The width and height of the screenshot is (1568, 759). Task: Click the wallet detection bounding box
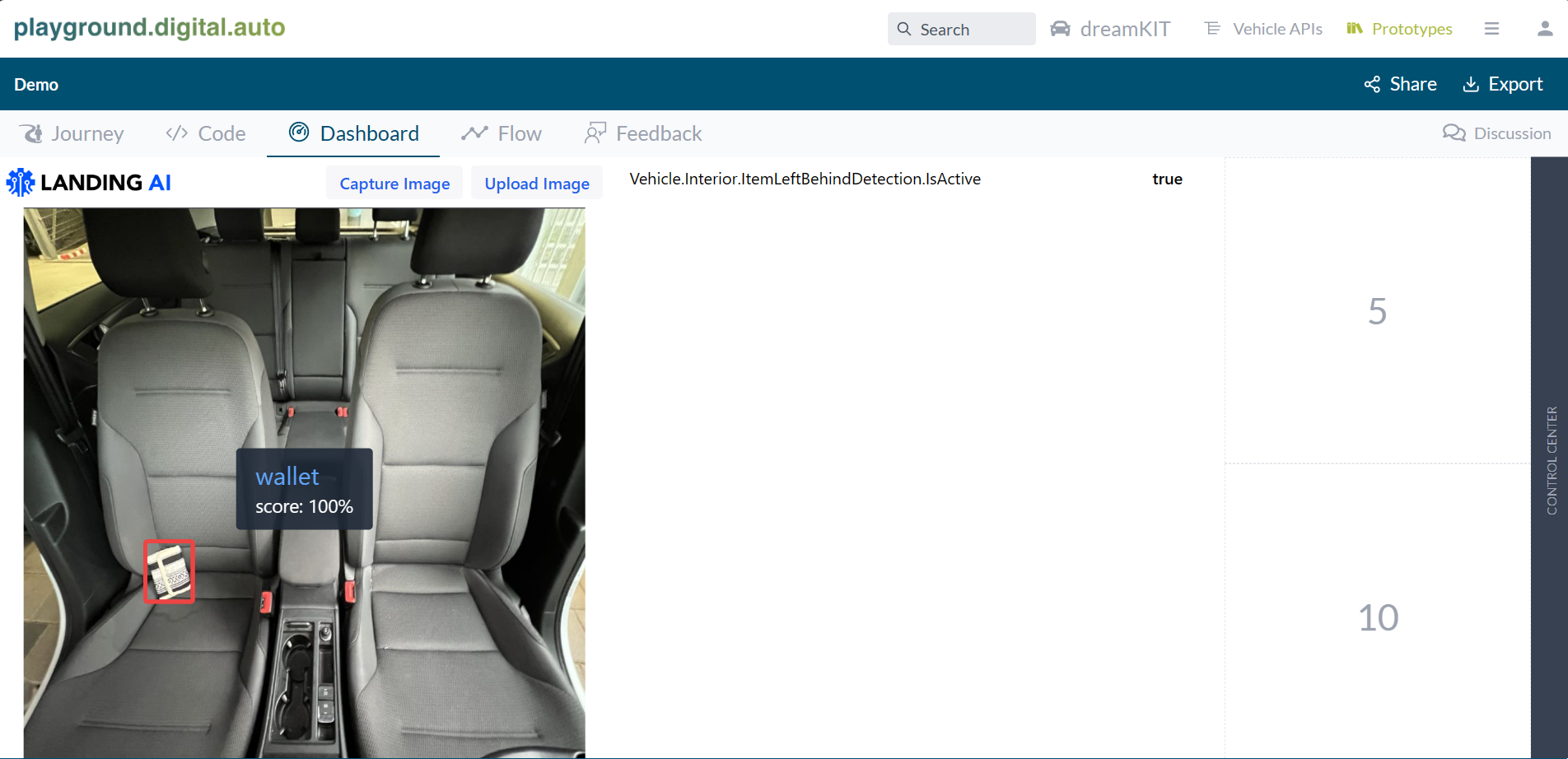169,570
